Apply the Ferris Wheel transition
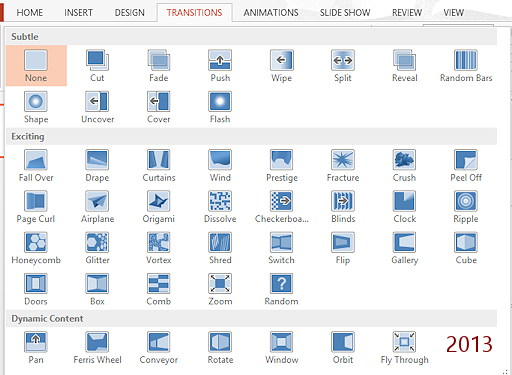 [97, 348]
